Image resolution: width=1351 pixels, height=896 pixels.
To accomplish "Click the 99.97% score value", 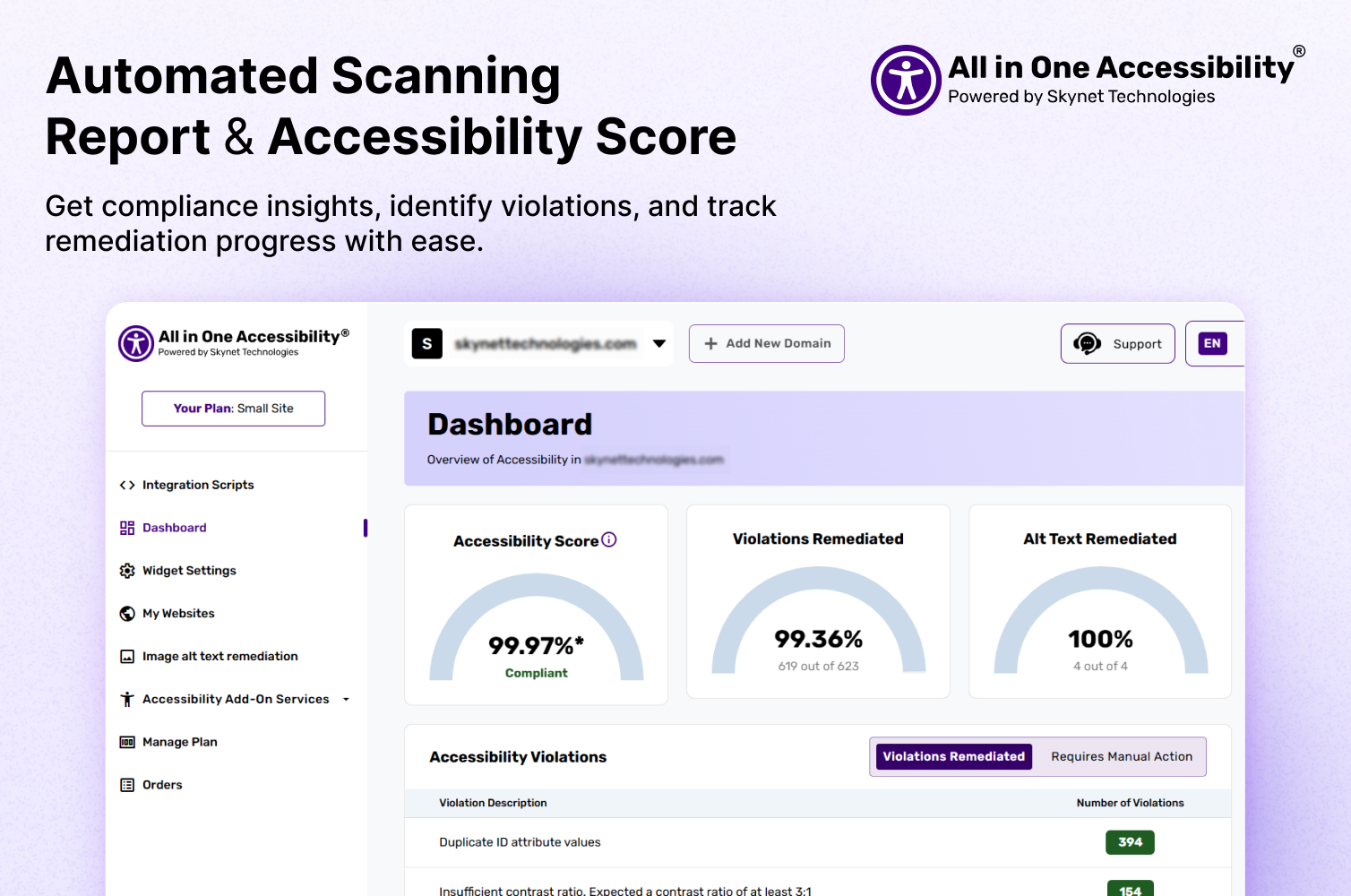I will pyautogui.click(x=536, y=645).
